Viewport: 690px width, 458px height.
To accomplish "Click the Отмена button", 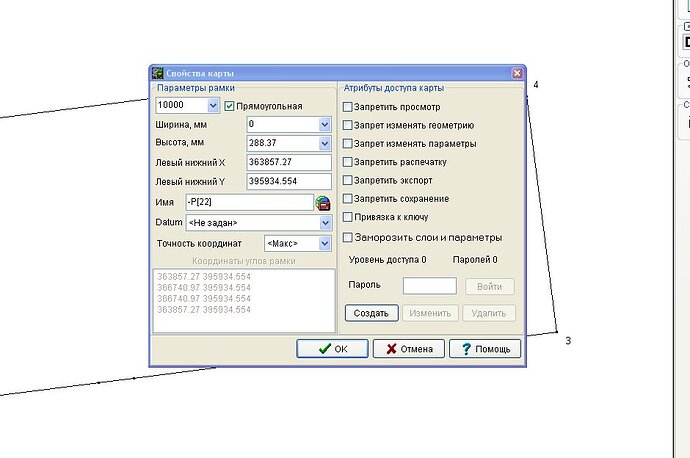I will 409,349.
